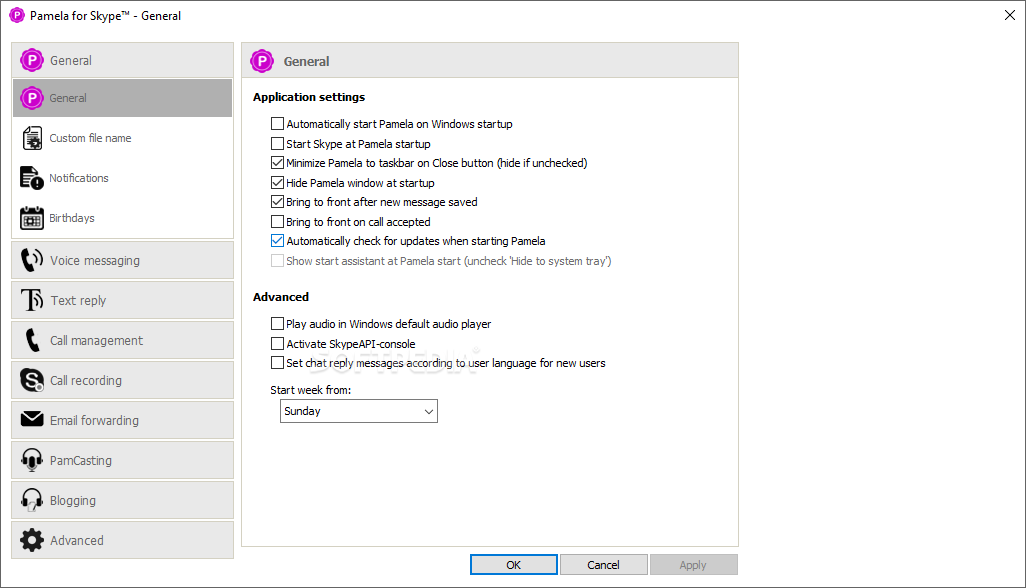The height and width of the screenshot is (588, 1026).
Task: Disable Bring to front after new message saved
Action: click(x=277, y=202)
